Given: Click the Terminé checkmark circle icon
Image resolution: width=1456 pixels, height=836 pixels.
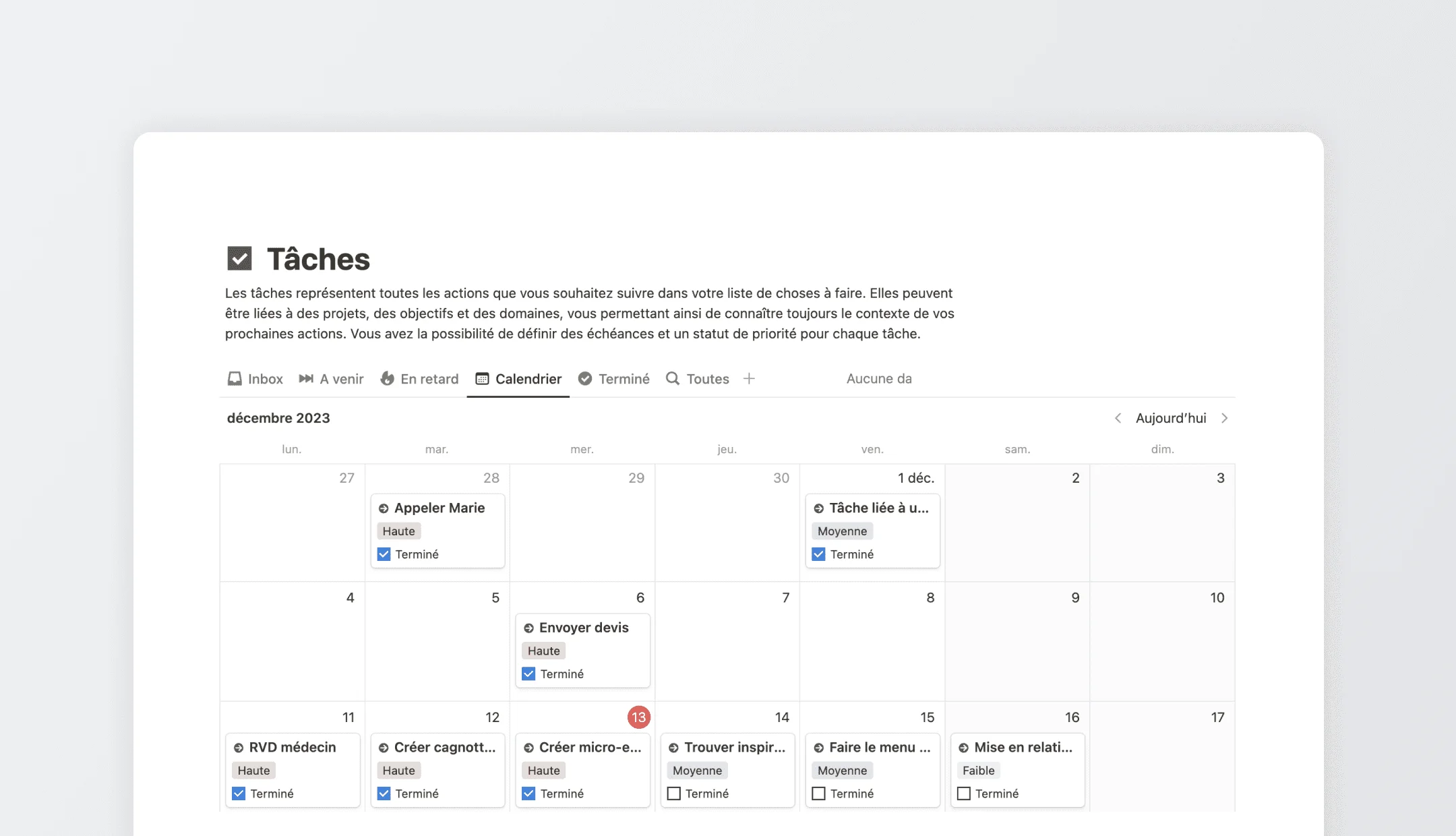Looking at the screenshot, I should pos(585,379).
